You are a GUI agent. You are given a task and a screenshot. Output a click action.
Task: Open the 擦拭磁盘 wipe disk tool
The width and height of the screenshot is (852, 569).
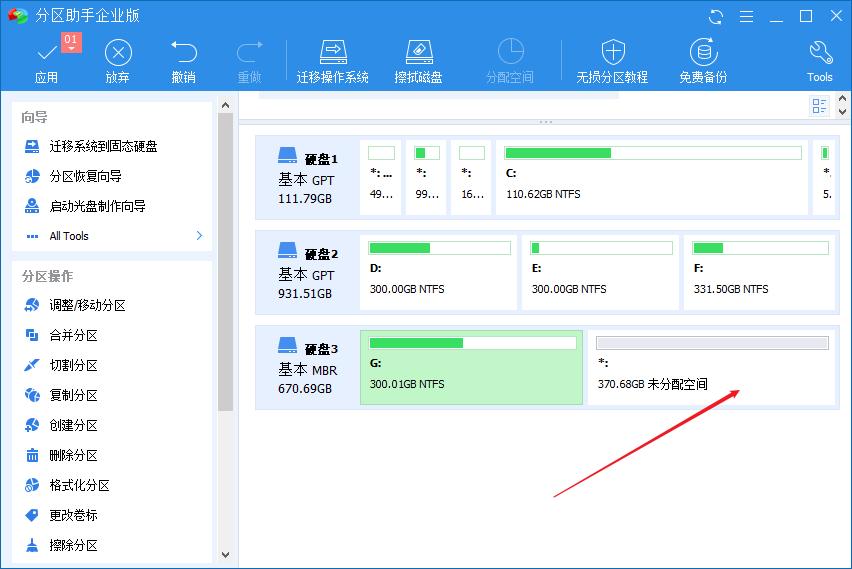418,62
